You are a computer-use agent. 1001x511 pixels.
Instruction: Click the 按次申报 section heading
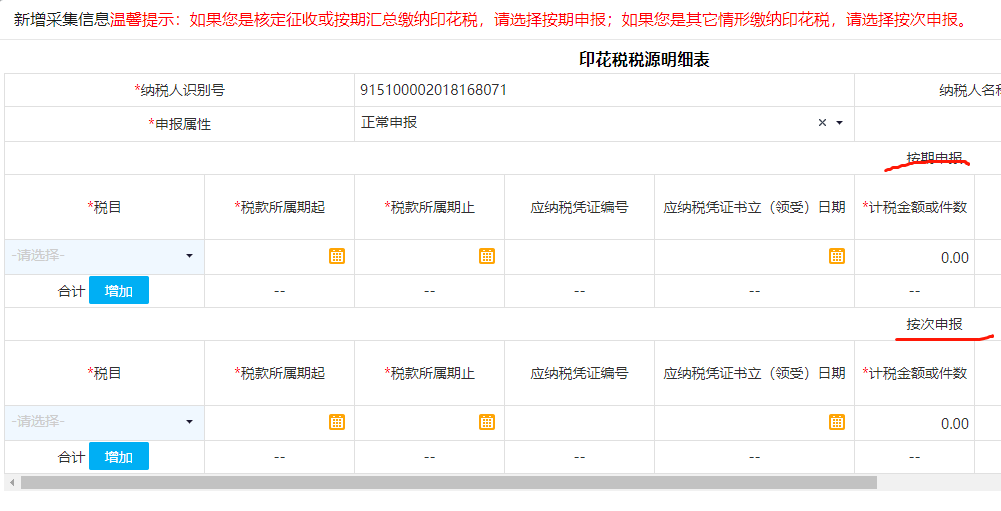[x=934, y=324]
